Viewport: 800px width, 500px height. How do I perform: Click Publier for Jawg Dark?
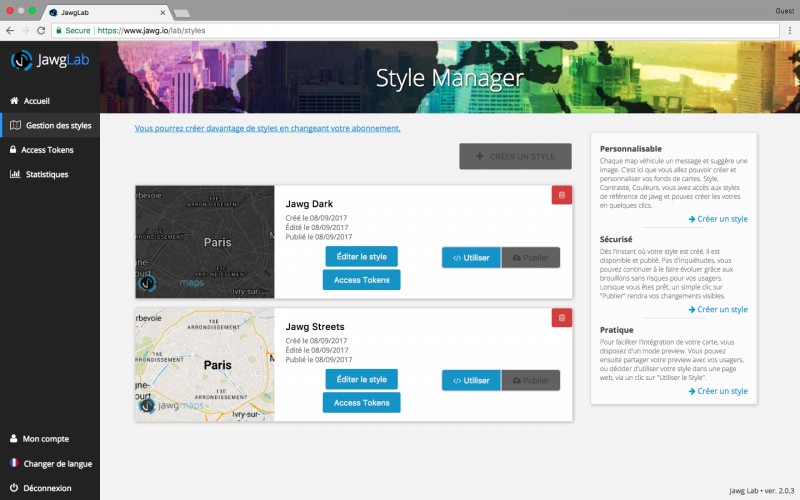531,258
